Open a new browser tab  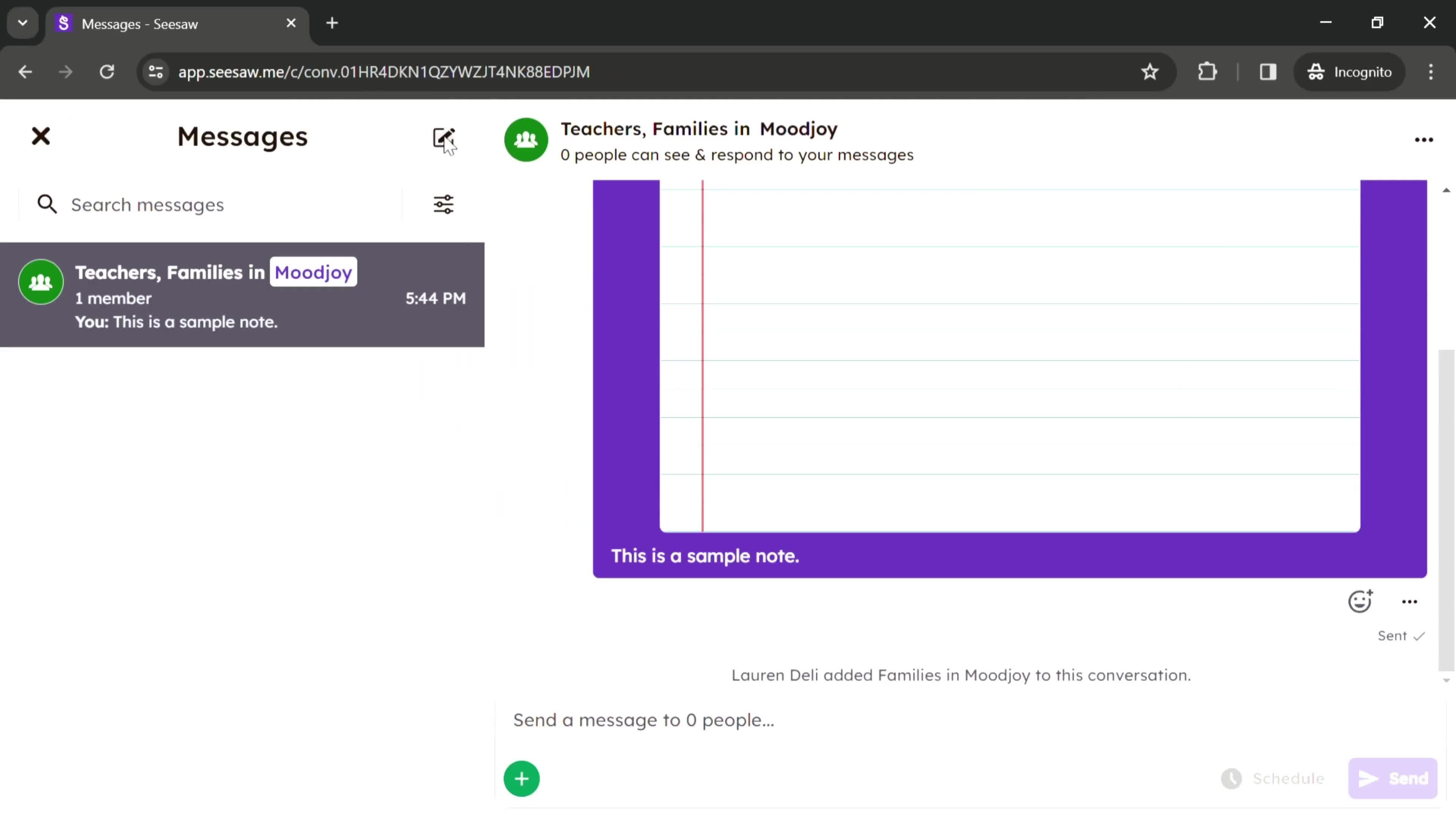[333, 23]
